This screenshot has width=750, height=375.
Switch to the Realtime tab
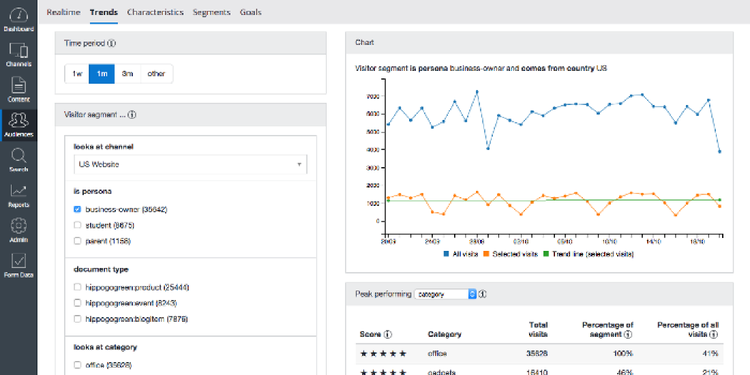pyautogui.click(x=64, y=12)
